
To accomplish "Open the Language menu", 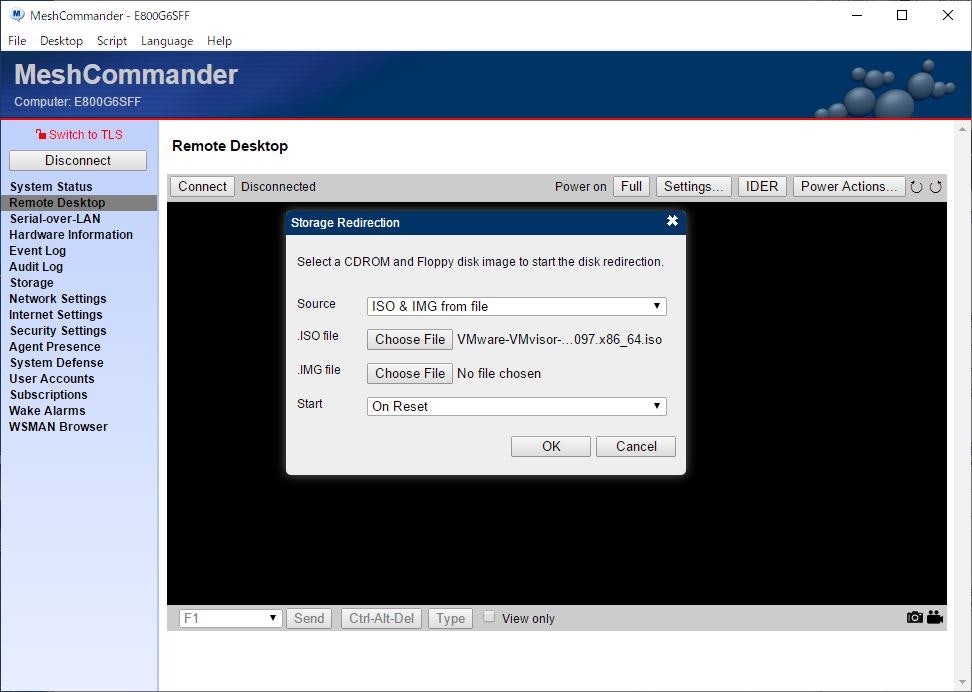I will click(167, 41).
